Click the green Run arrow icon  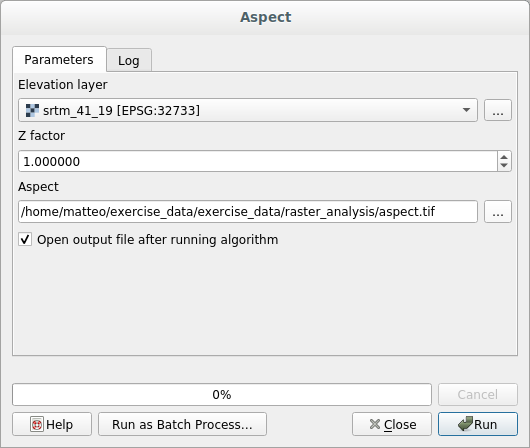(x=465, y=424)
